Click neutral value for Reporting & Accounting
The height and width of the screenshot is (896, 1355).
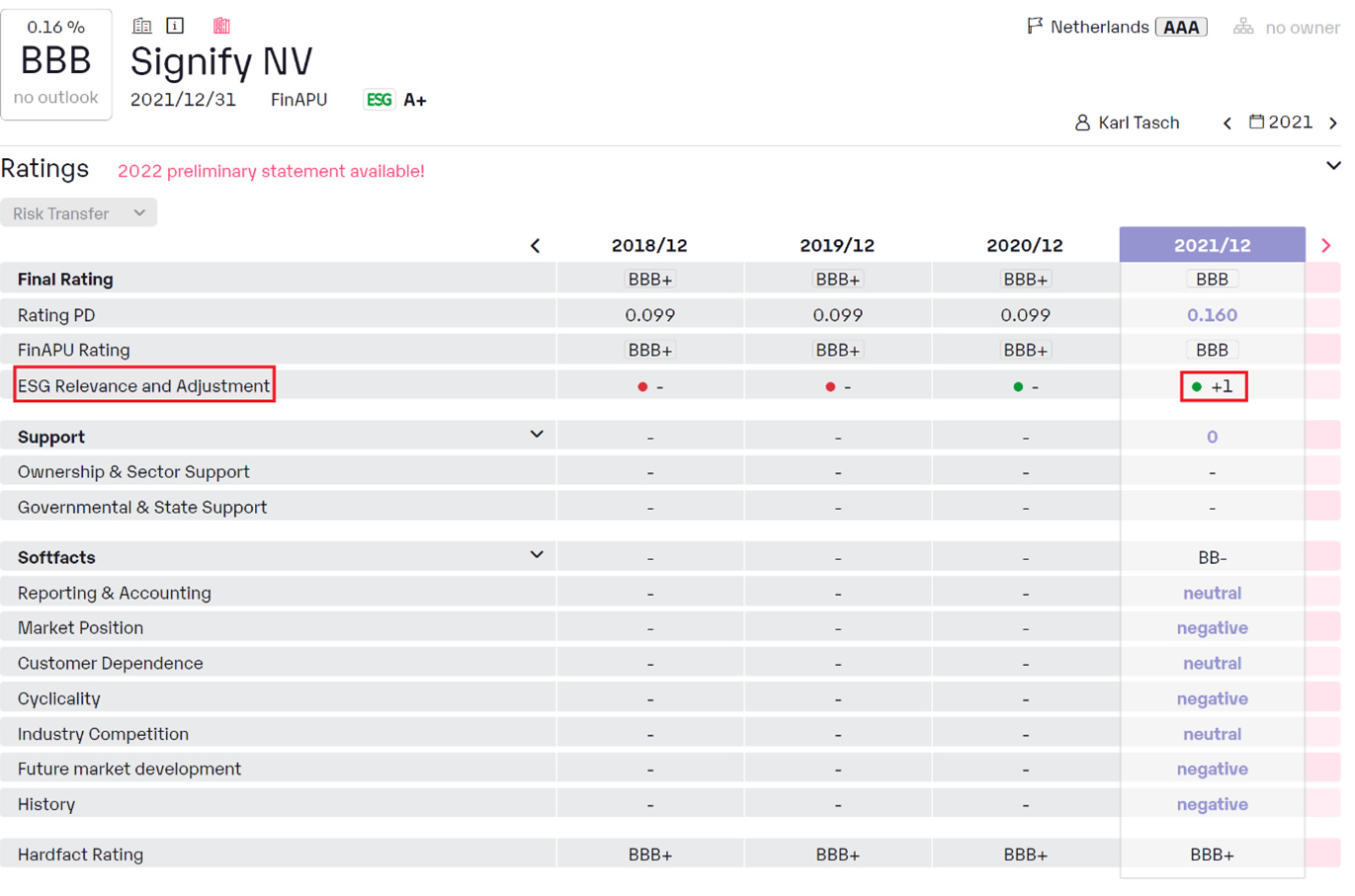(1213, 593)
